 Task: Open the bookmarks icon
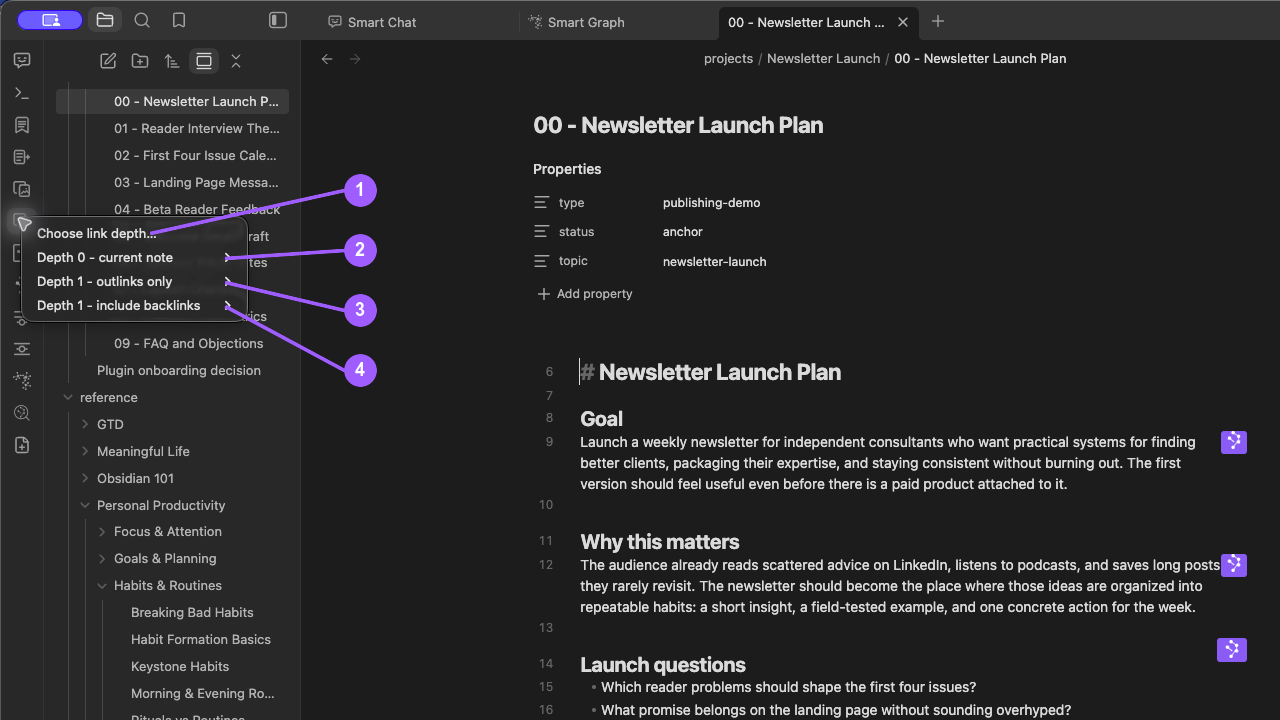179,20
